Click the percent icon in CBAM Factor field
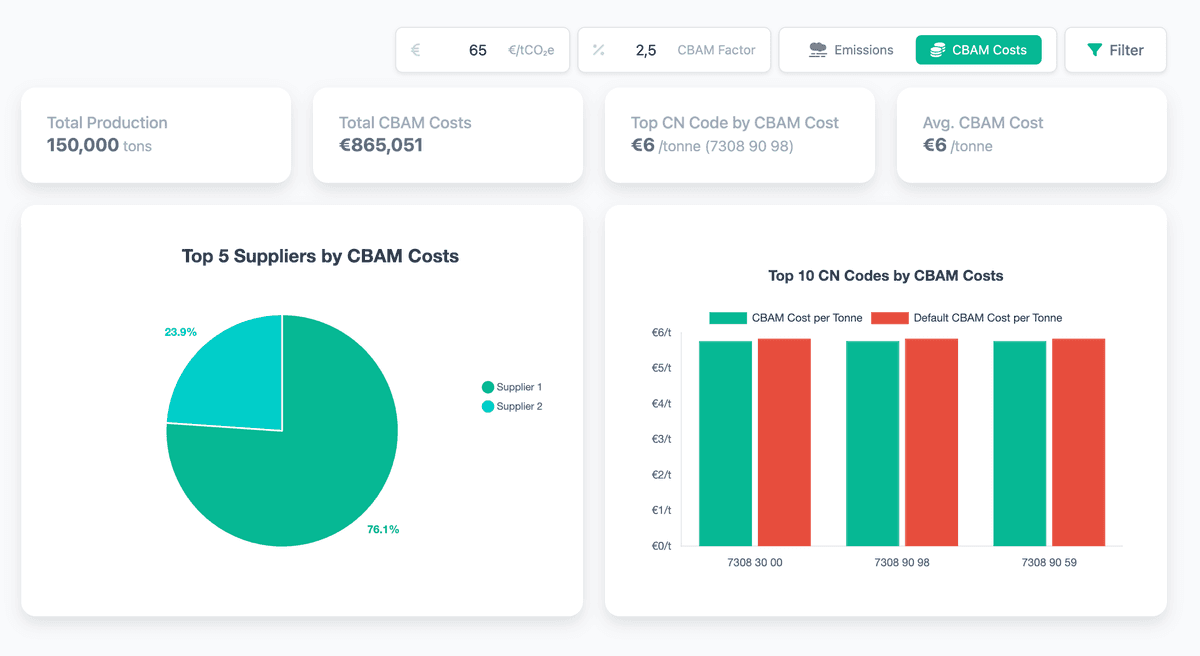Screen dimensions: 1200x656 coord(598,50)
